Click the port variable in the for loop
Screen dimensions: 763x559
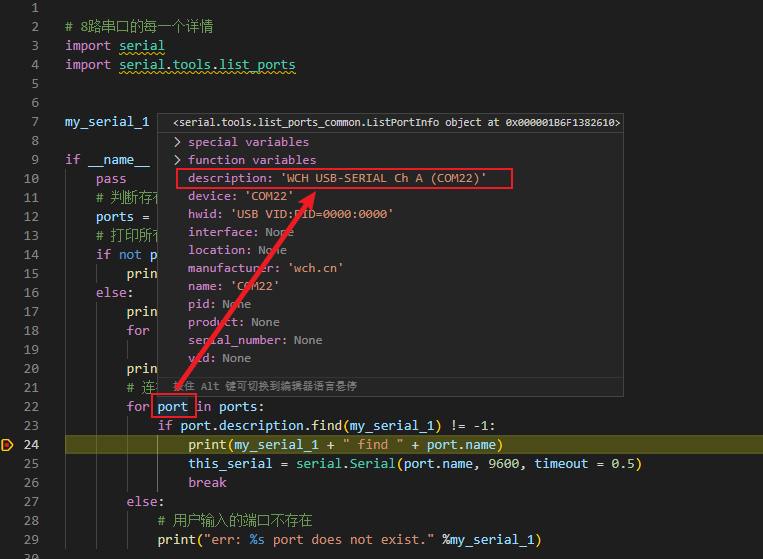click(x=172, y=407)
